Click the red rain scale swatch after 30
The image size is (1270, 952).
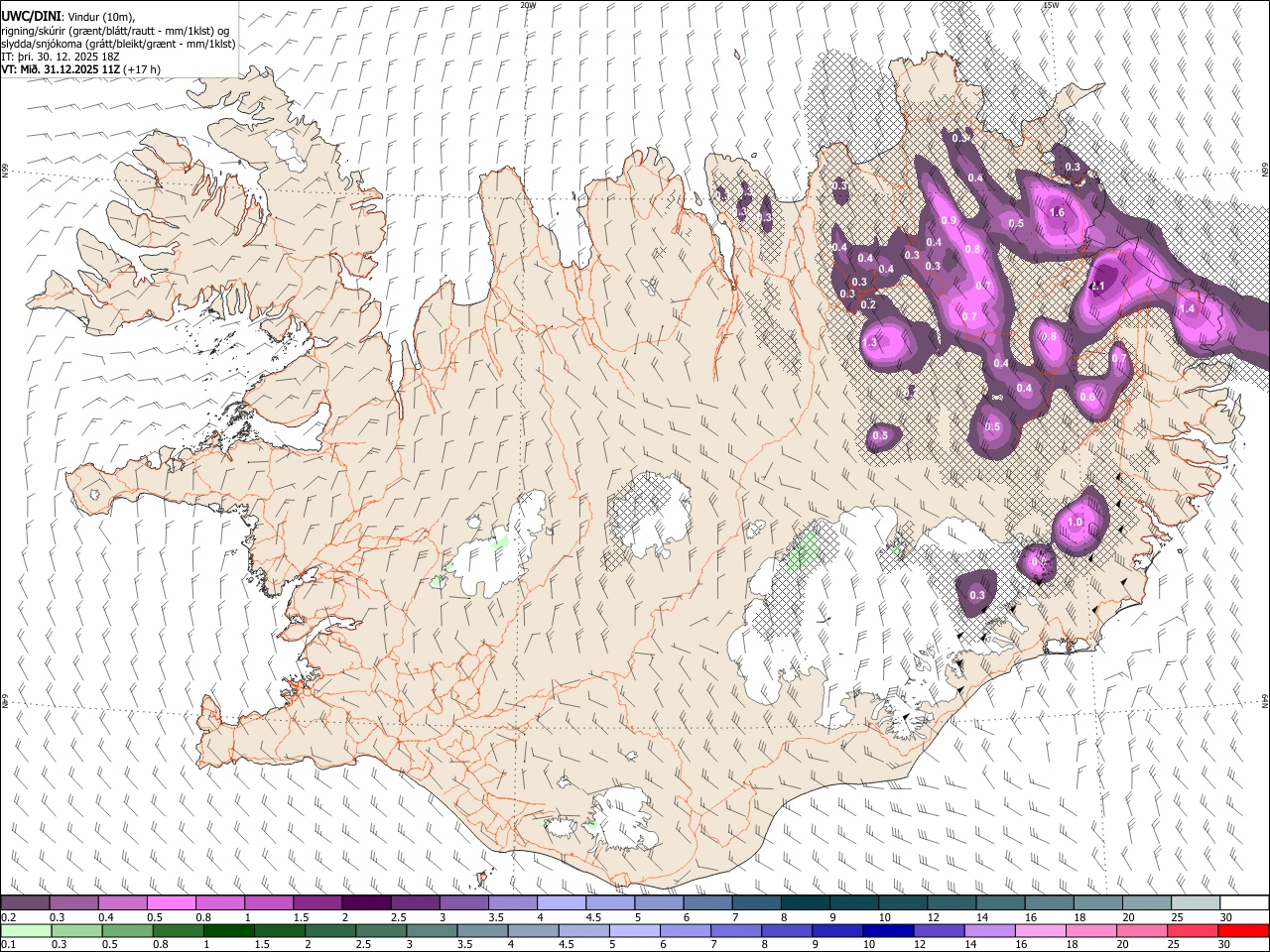click(1244, 930)
